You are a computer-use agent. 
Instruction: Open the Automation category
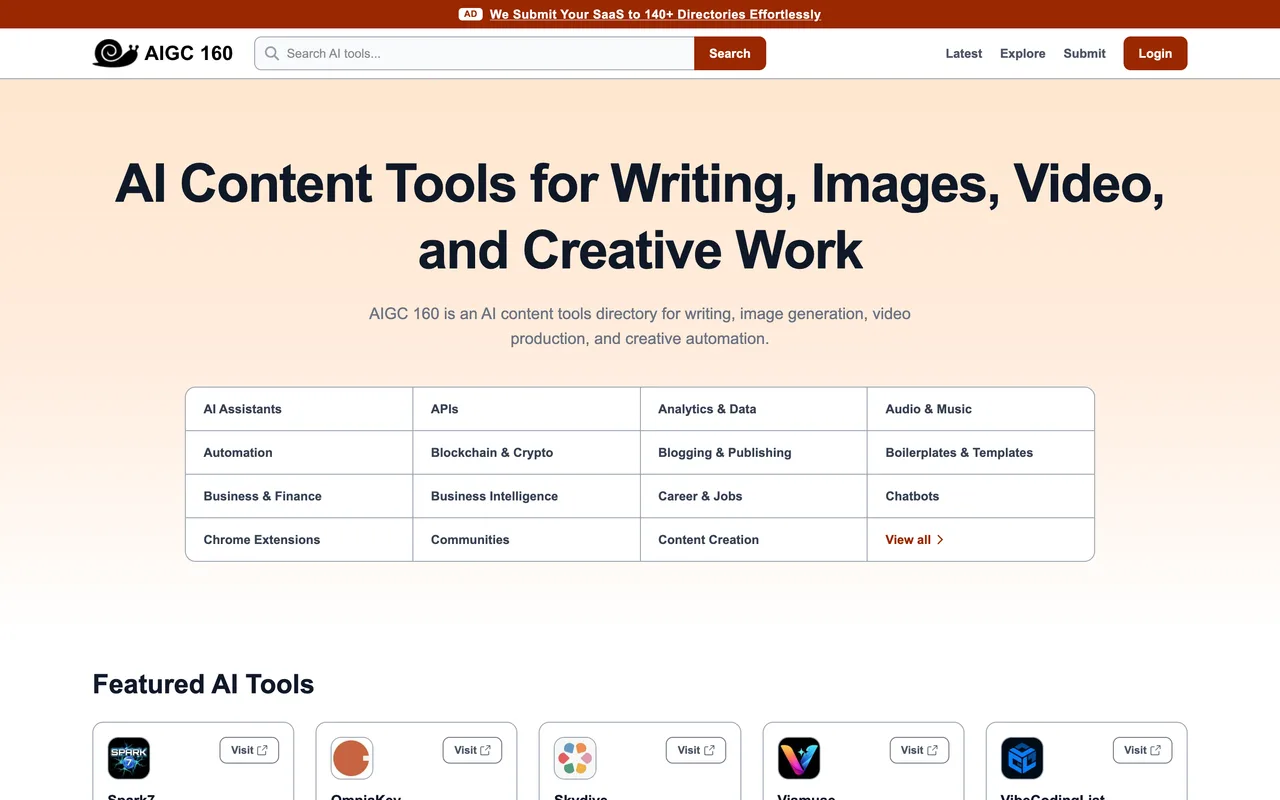(x=299, y=453)
